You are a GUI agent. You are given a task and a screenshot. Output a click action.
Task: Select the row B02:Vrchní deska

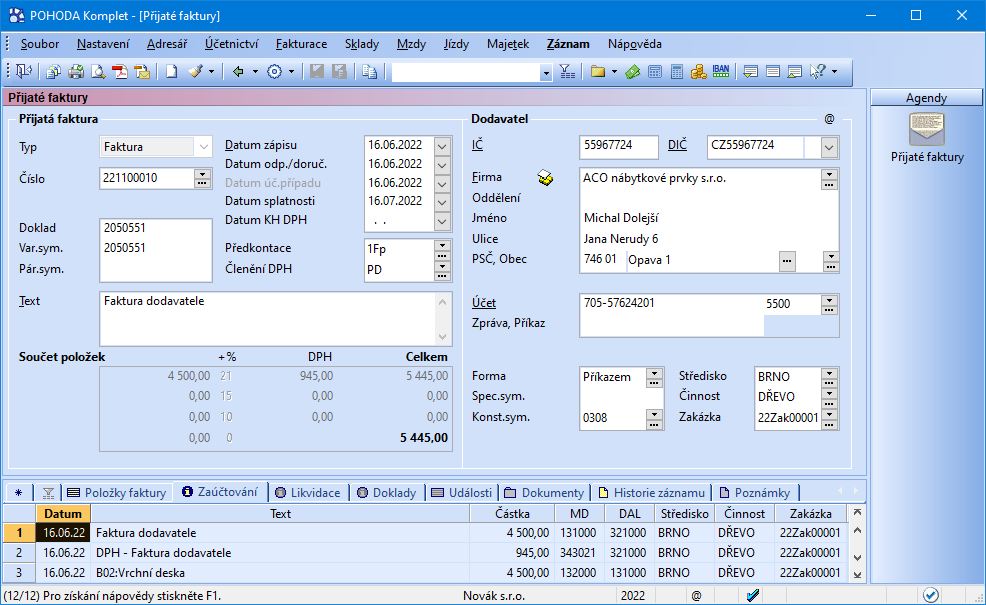[x=424, y=573]
